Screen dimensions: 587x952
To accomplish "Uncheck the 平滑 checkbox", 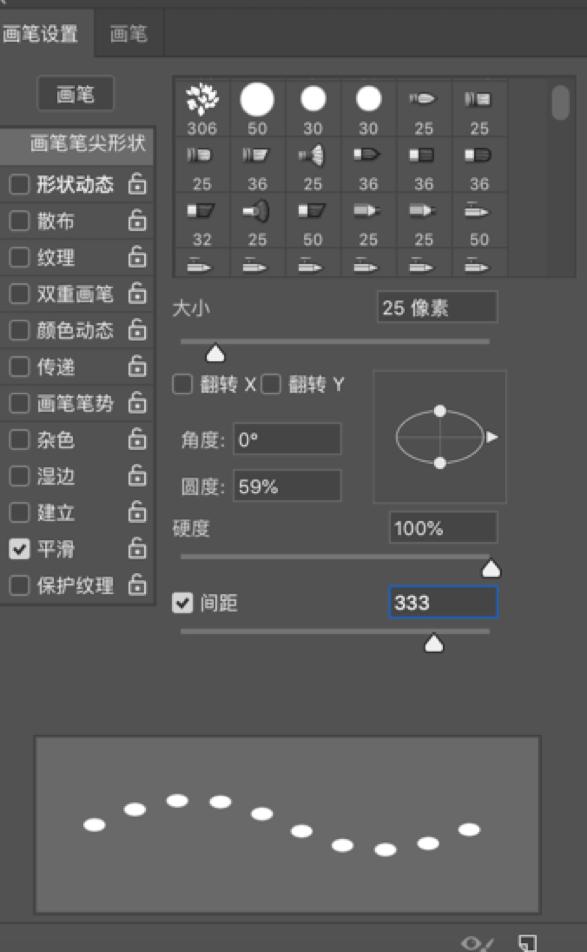I will pyautogui.click(x=19, y=549).
